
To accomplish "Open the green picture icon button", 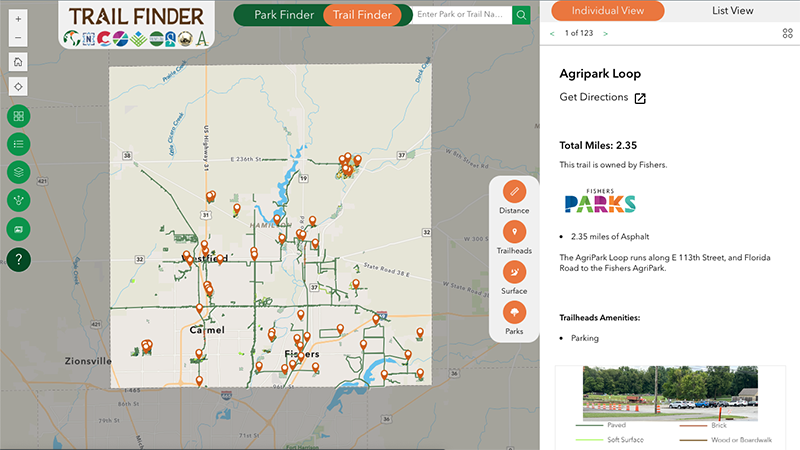I will point(19,229).
